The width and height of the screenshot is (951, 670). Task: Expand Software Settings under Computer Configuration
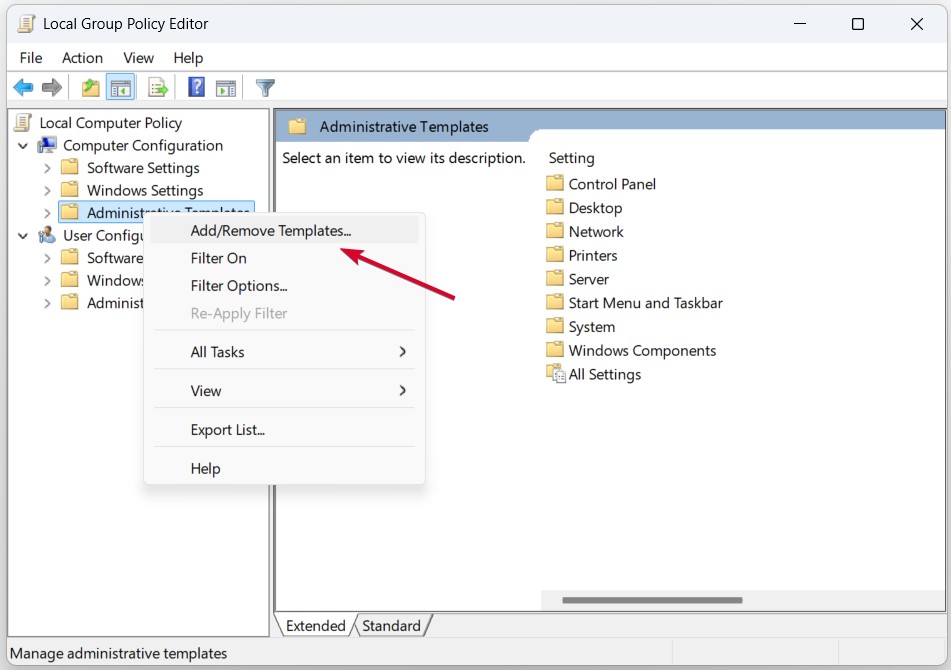47,168
